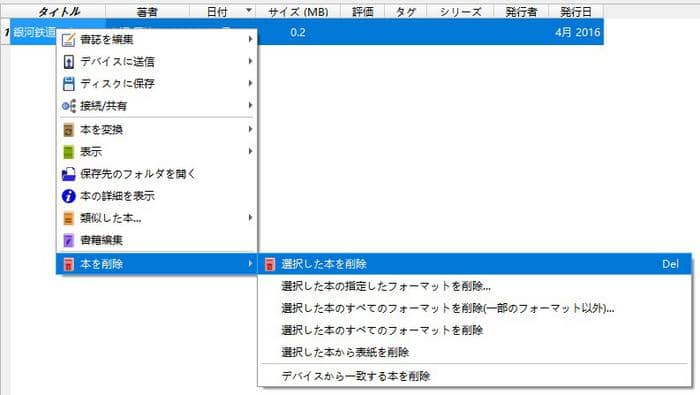This screenshot has height=395, width=700.
Task: Click row number 1 header
Action: coord(5,32)
